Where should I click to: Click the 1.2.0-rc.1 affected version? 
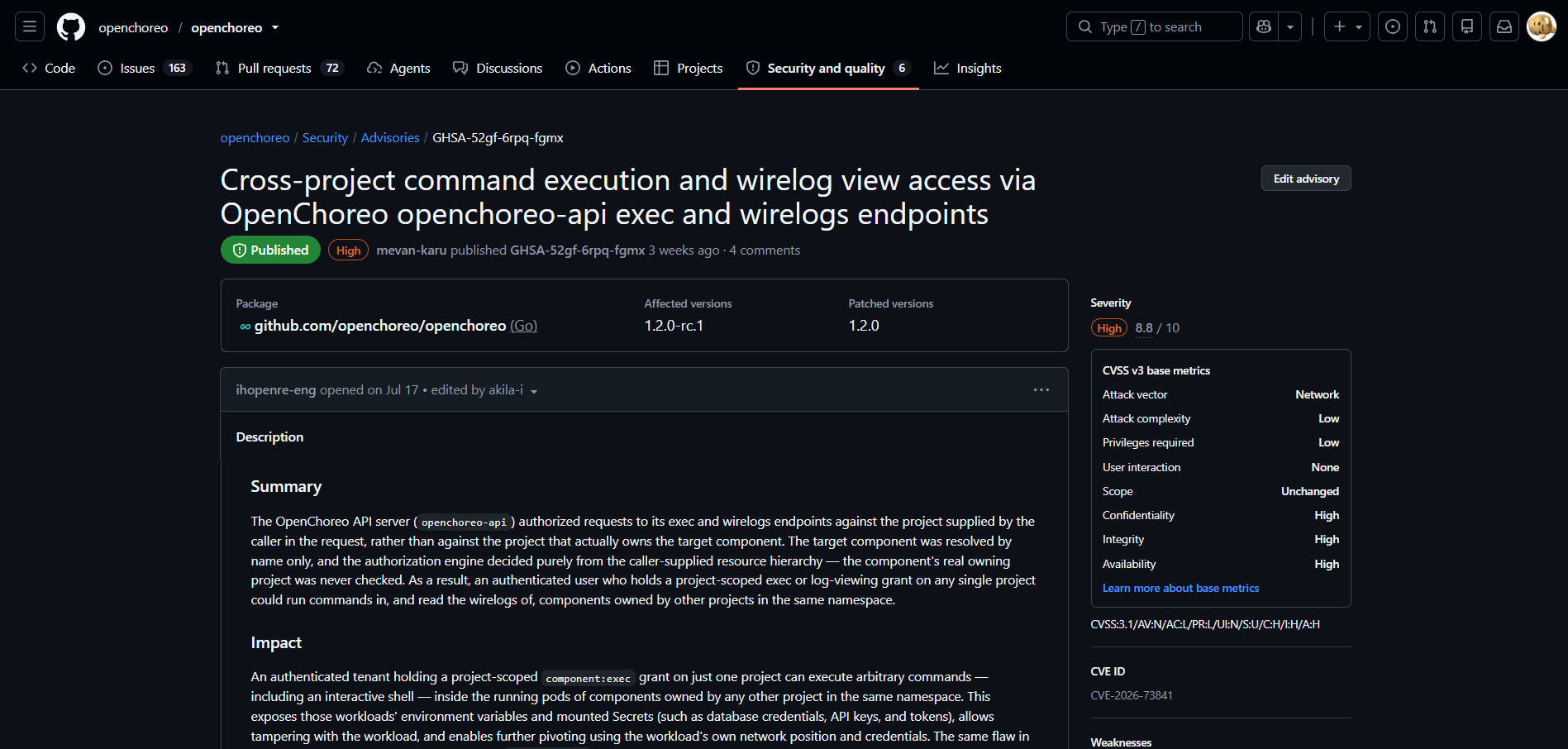(674, 326)
